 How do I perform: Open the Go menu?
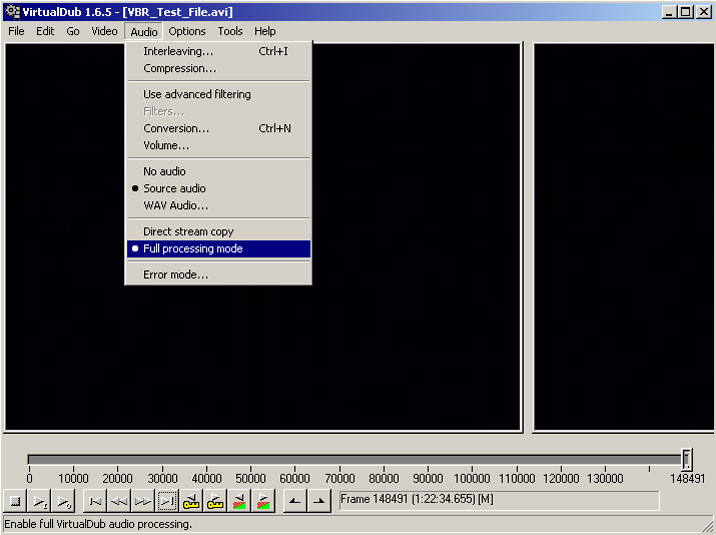(73, 31)
